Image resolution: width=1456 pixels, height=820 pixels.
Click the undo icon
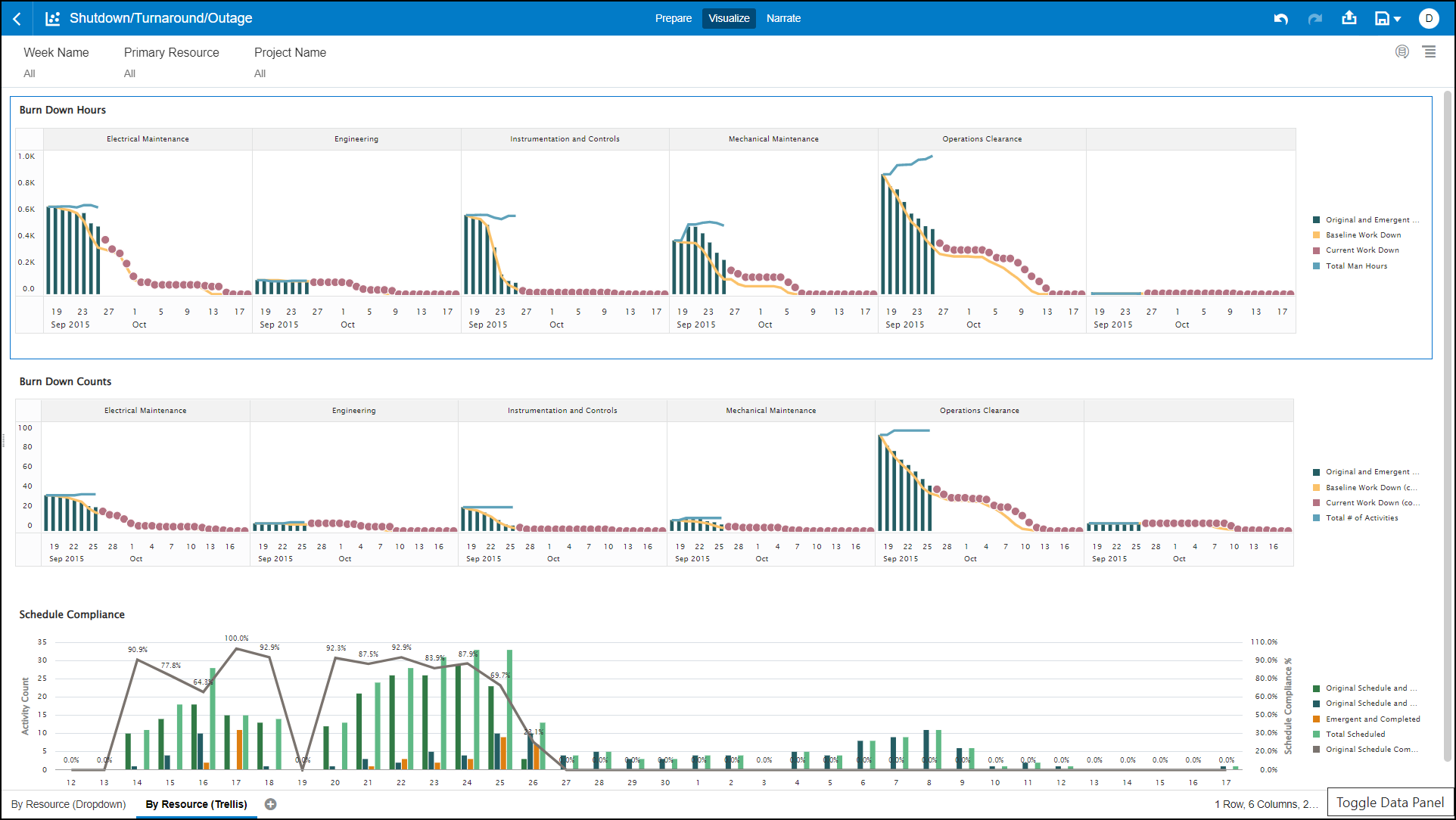coord(1280,18)
